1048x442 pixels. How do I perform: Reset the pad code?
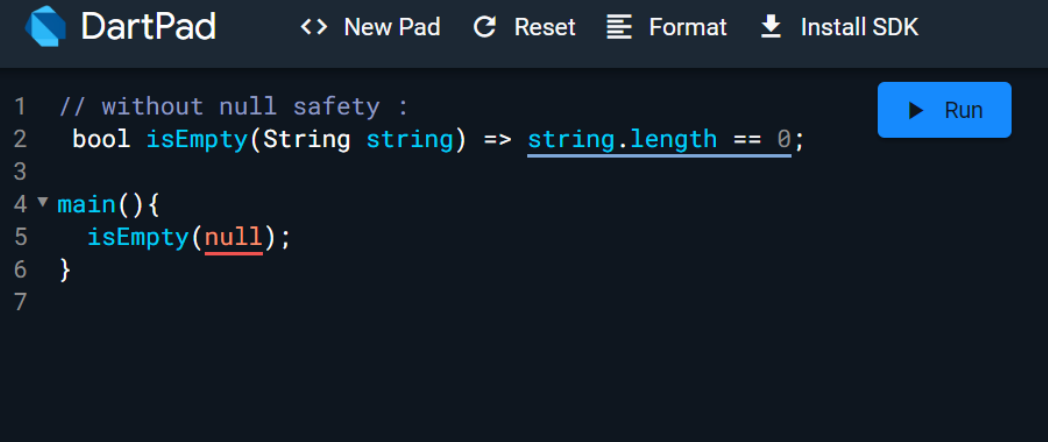(x=525, y=27)
